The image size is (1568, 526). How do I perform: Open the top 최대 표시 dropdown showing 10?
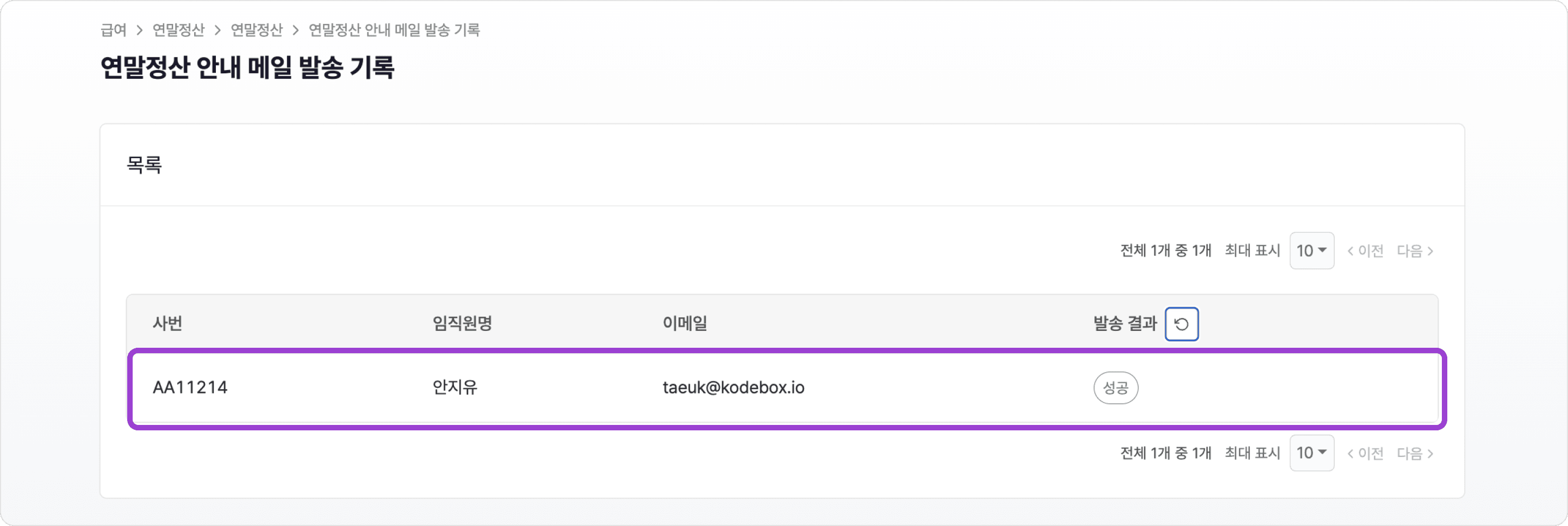pos(1311,251)
